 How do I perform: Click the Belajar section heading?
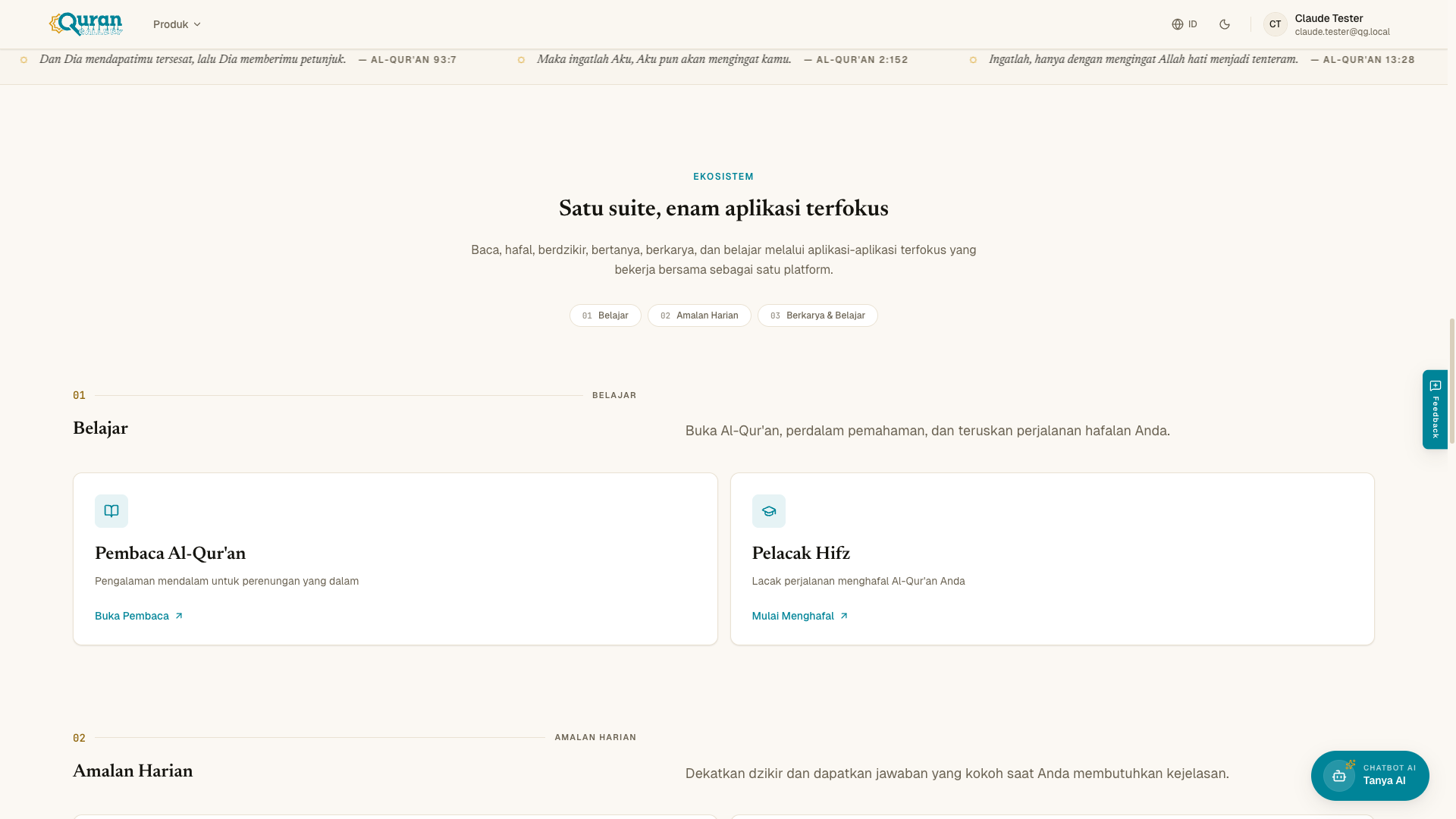click(x=100, y=428)
